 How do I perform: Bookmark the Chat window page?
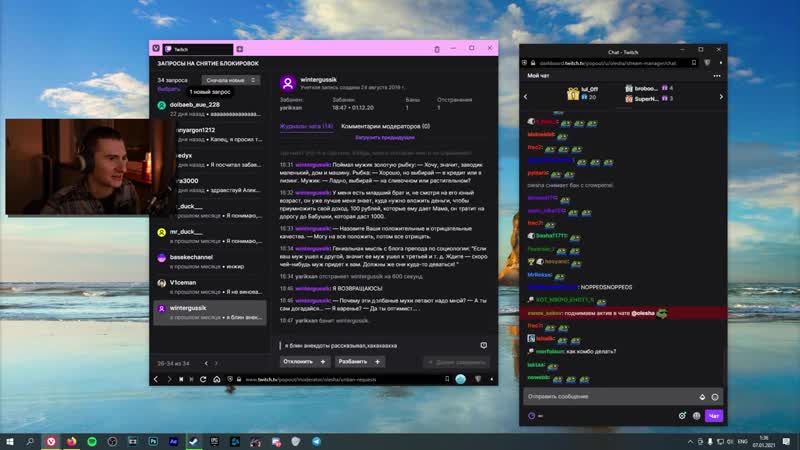[694, 63]
